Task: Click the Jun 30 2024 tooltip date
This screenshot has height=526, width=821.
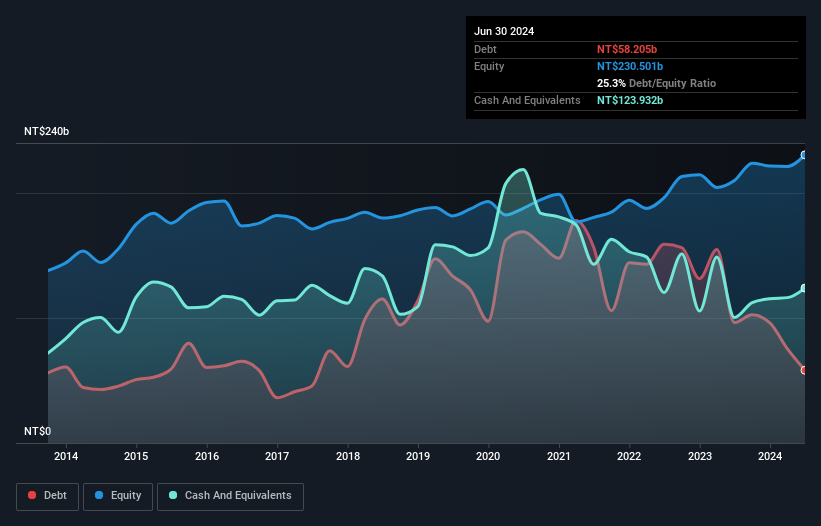Action: click(504, 31)
